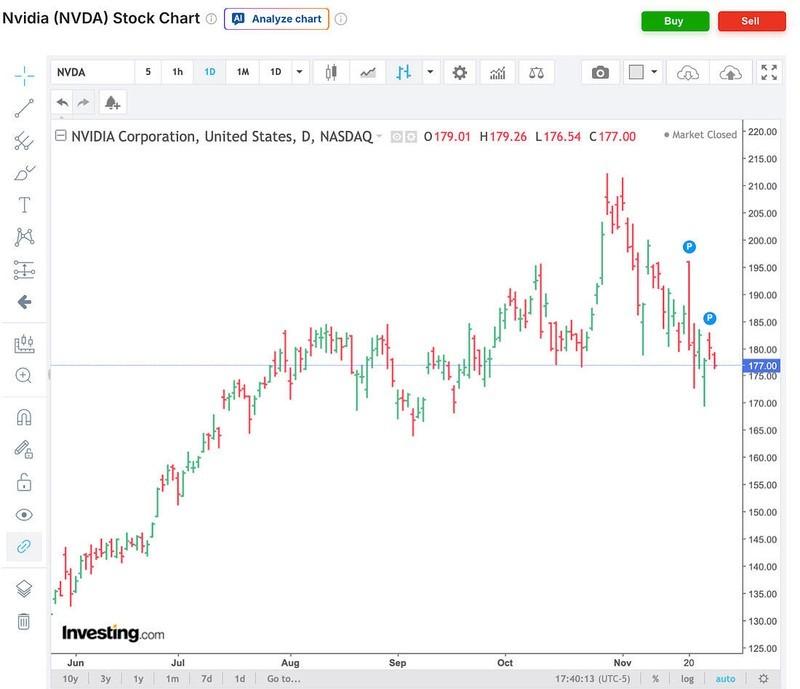Select the trend line drawing tool
The image size is (800, 689).
point(24,108)
